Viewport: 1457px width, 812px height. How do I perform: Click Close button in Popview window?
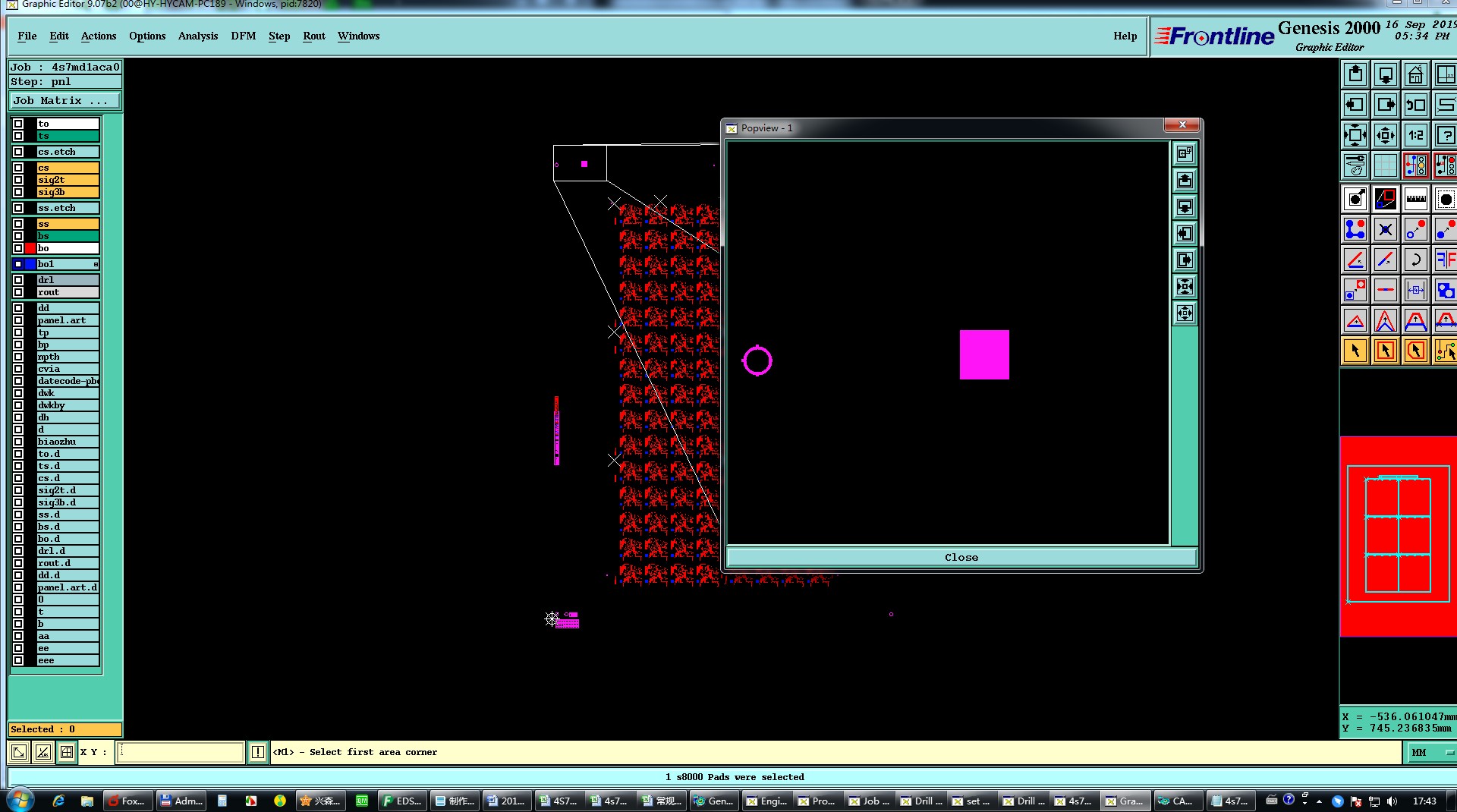(961, 557)
